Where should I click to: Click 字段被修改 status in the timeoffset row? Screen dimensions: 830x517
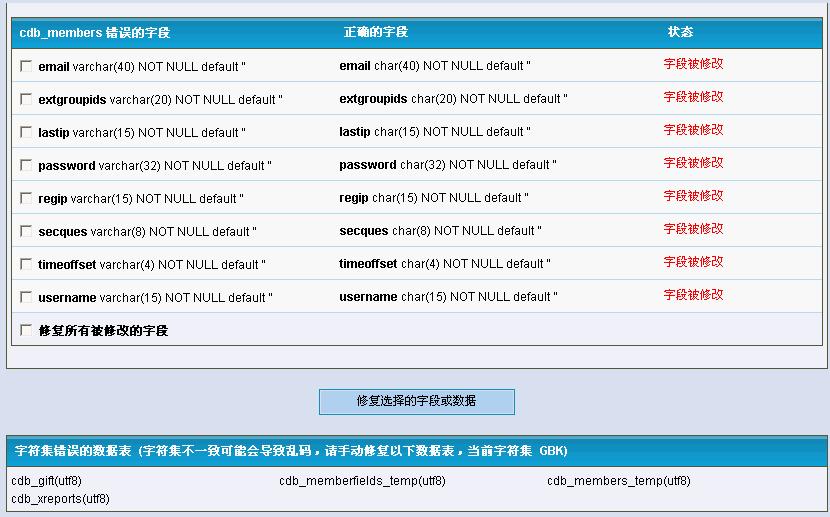coord(693,262)
